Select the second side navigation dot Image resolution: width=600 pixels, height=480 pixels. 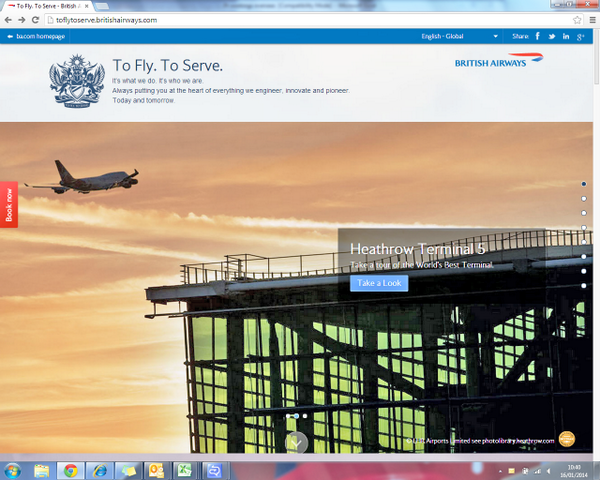click(x=584, y=199)
